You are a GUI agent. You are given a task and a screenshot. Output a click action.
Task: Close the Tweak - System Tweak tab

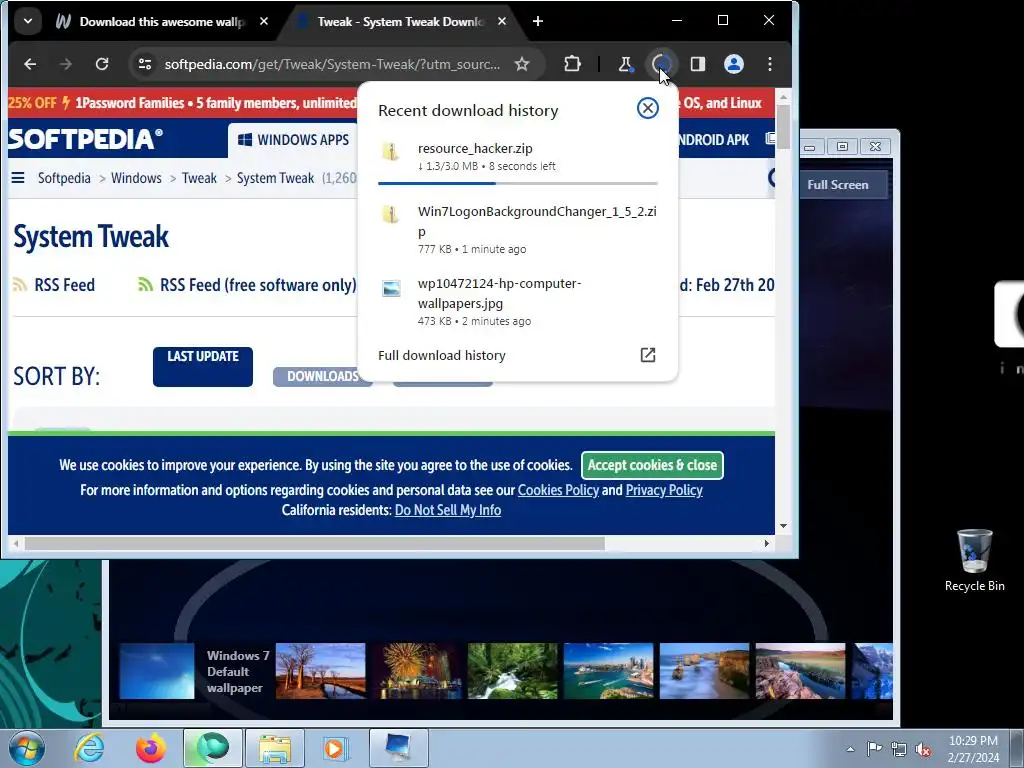point(502,21)
